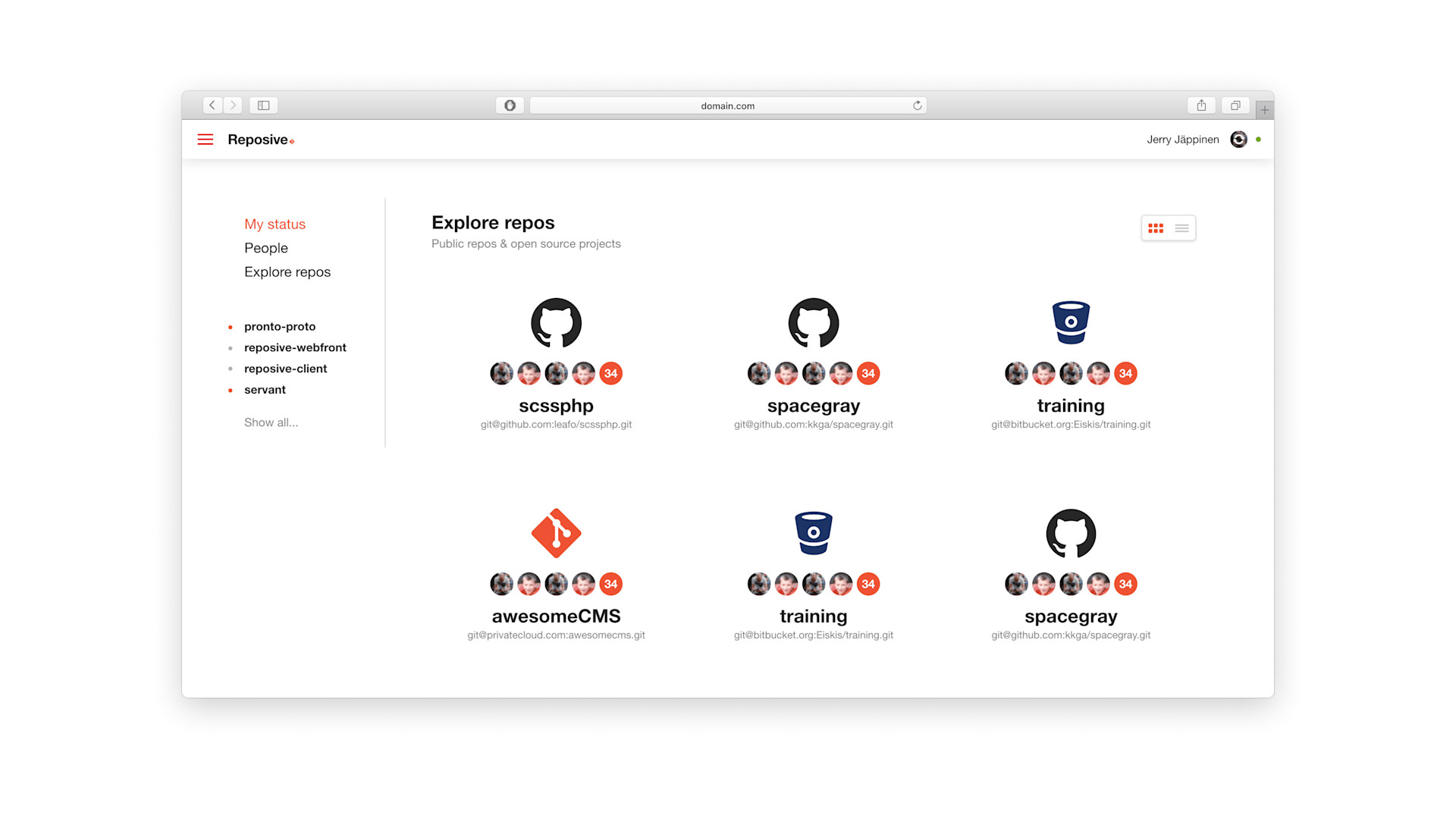Open new browser tab with plus
The width and height of the screenshot is (1456, 819).
point(1264,110)
